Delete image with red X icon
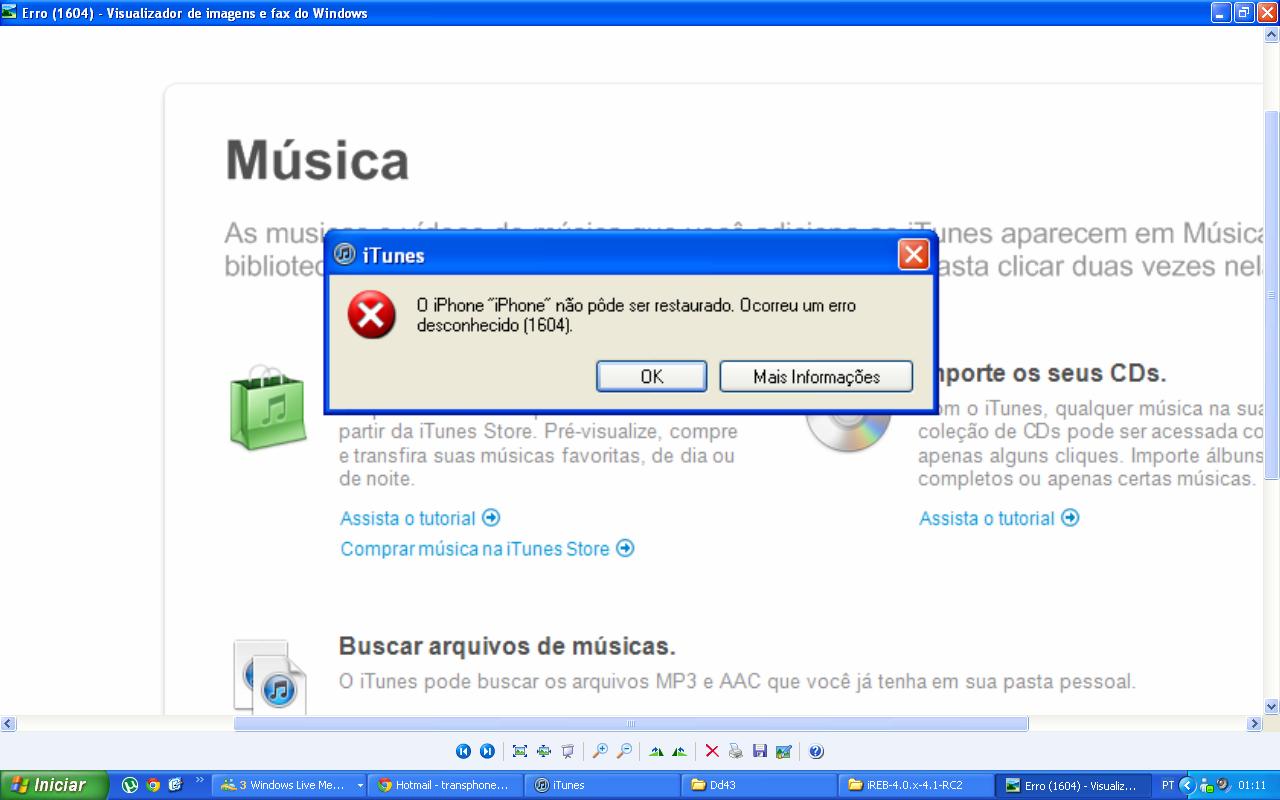 point(712,751)
